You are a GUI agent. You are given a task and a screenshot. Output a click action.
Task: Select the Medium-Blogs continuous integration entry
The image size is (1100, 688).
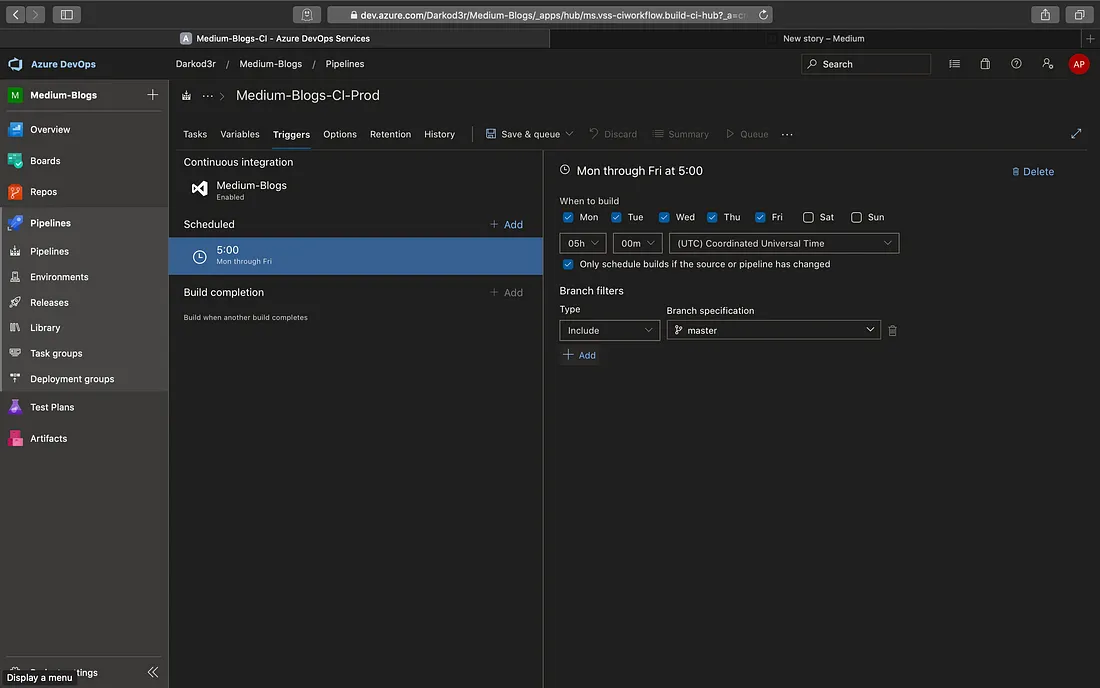(356, 189)
